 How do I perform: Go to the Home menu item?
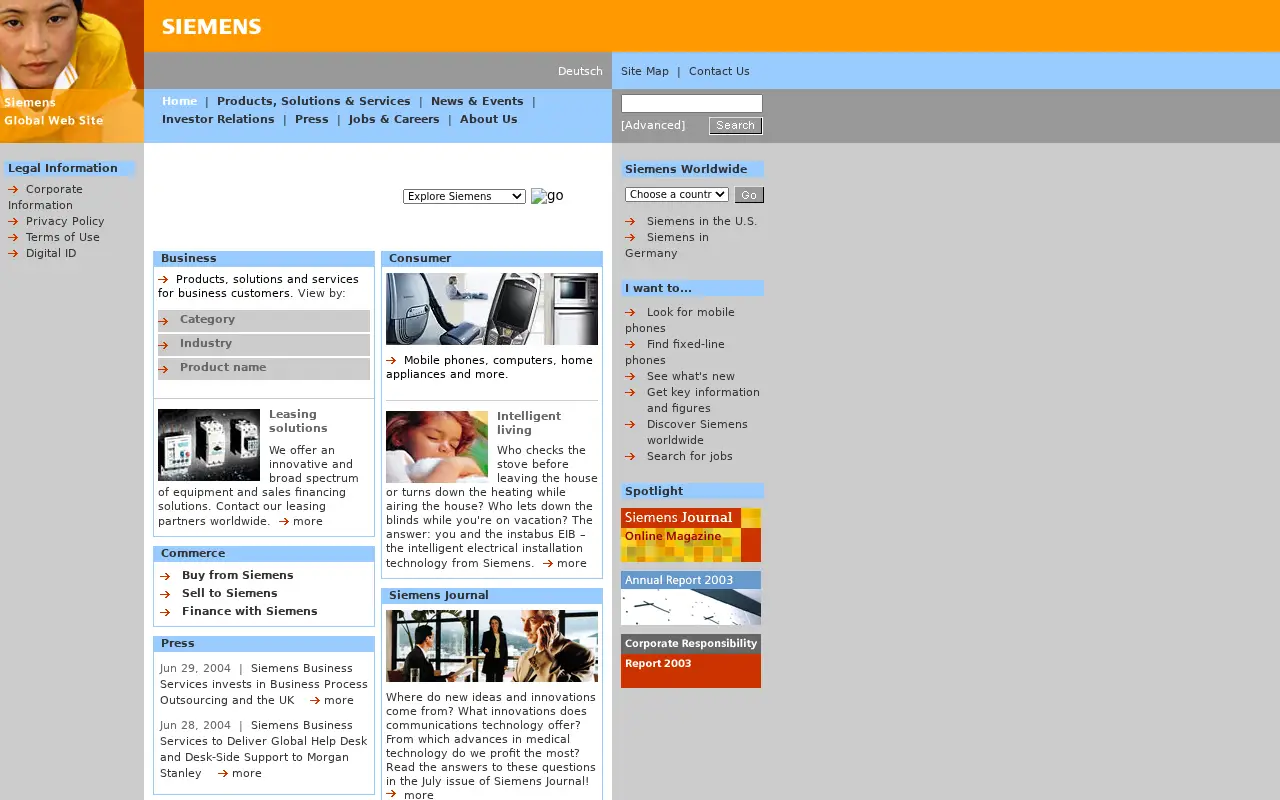pyautogui.click(x=180, y=101)
